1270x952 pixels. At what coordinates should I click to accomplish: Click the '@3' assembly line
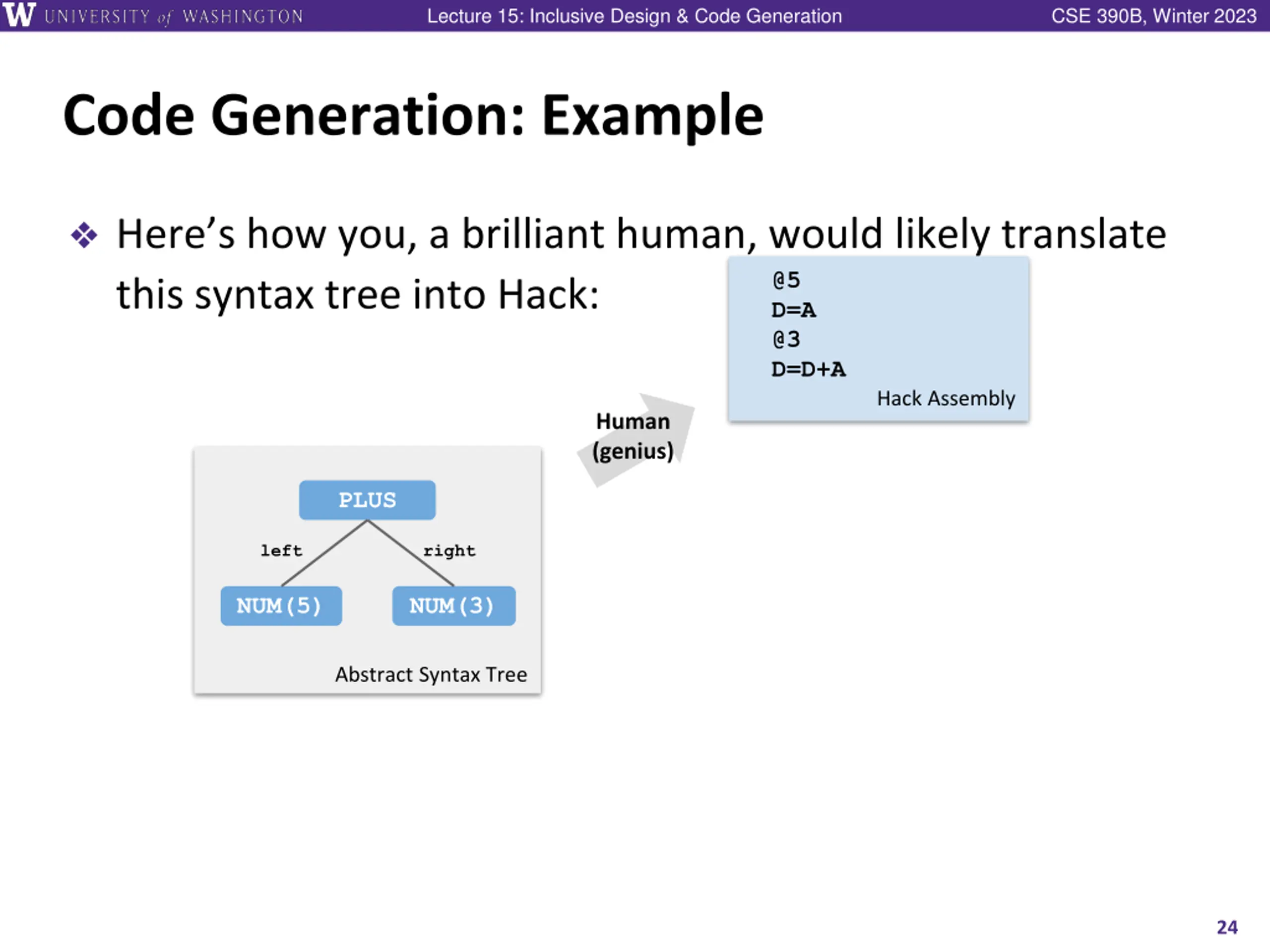pyautogui.click(x=786, y=339)
